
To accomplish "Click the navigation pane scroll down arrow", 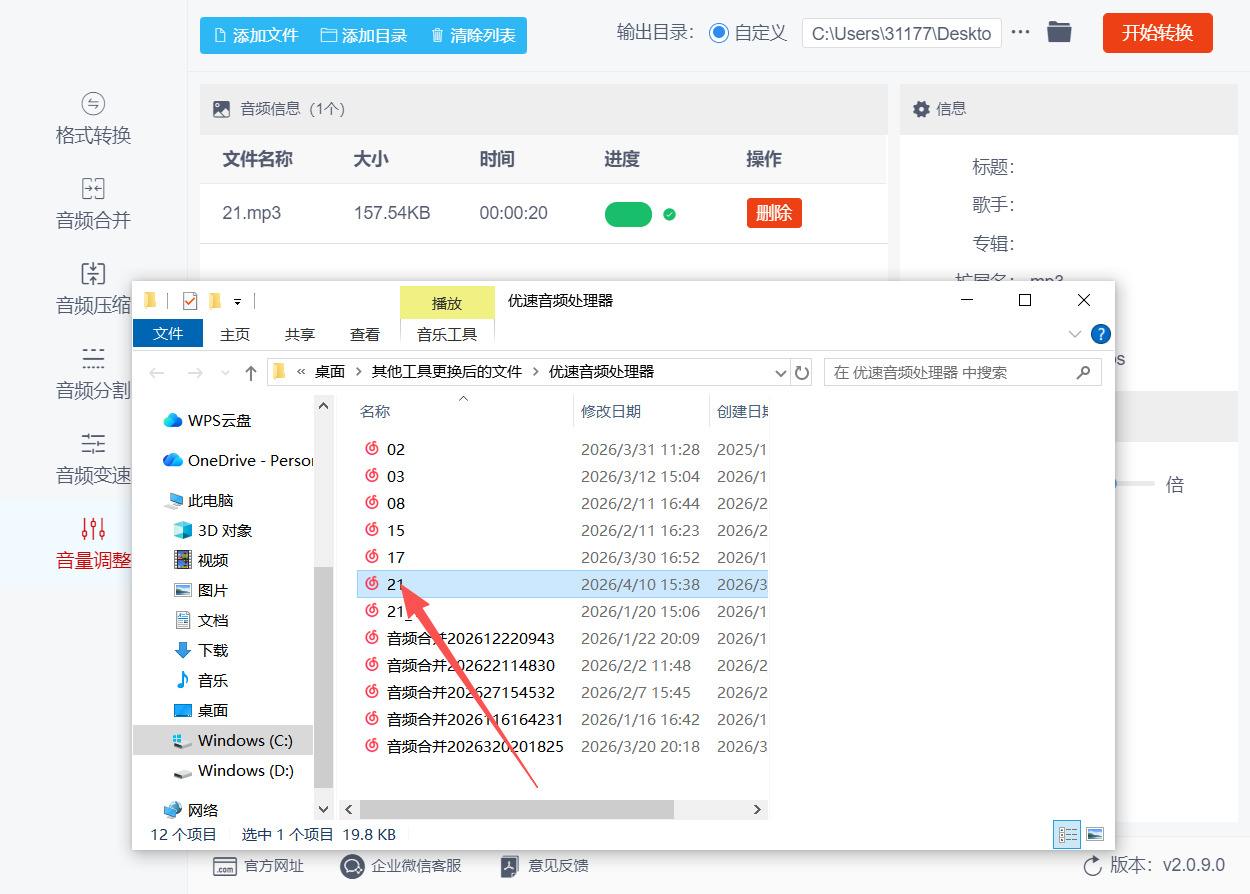I will tap(323, 808).
